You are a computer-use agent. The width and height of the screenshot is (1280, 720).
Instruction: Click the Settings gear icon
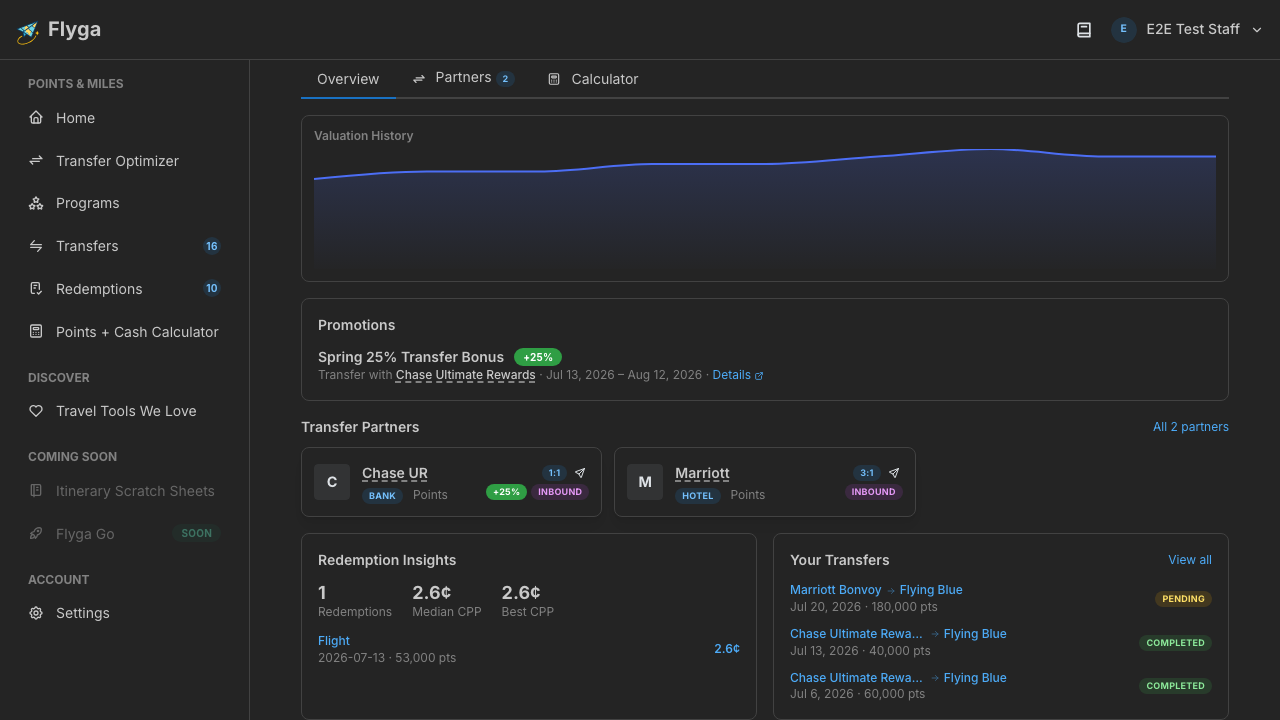pos(36,613)
